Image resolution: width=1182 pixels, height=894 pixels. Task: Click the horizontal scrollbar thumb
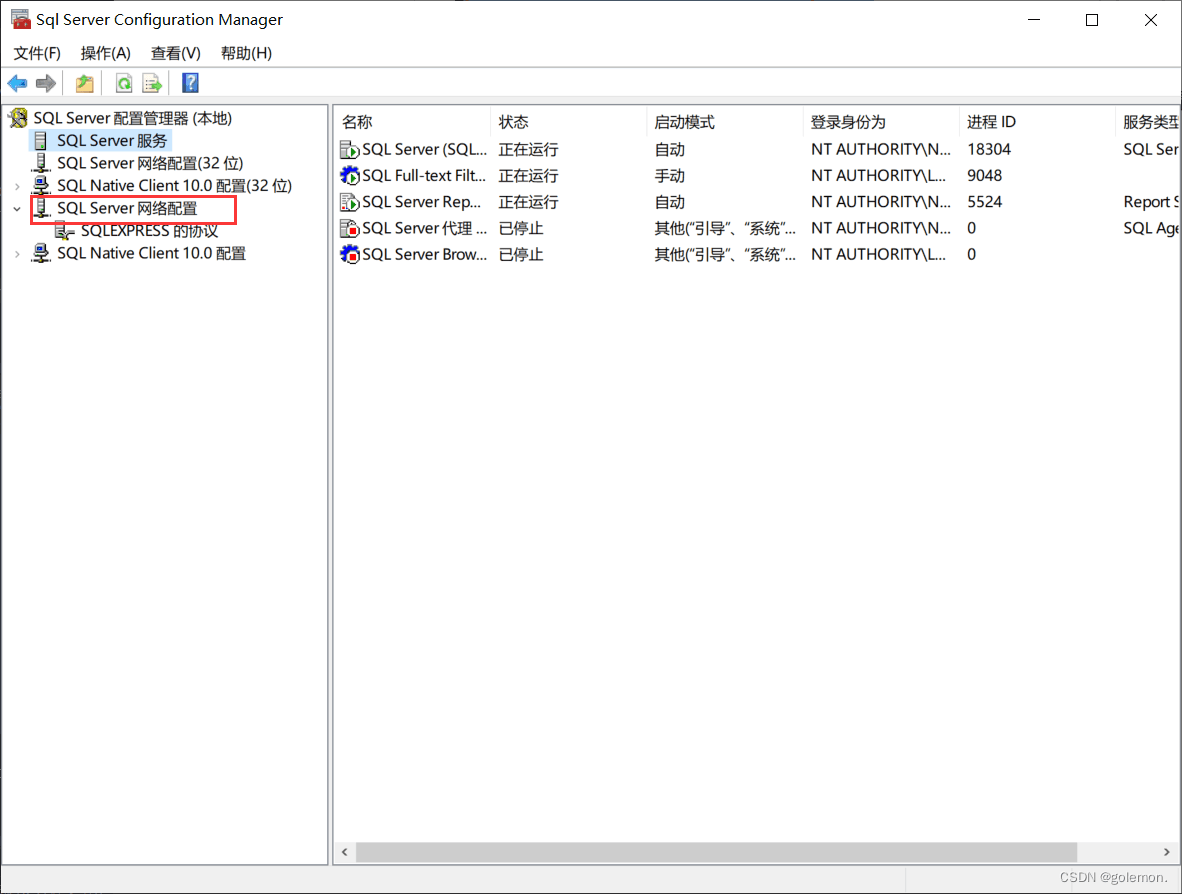pyautogui.click(x=716, y=852)
